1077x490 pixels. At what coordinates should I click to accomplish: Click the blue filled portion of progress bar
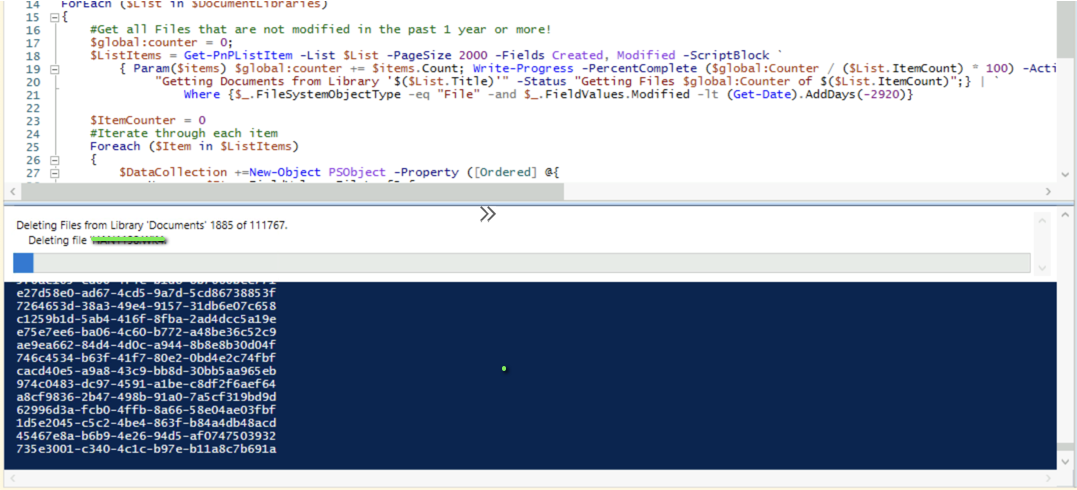tap(23, 263)
